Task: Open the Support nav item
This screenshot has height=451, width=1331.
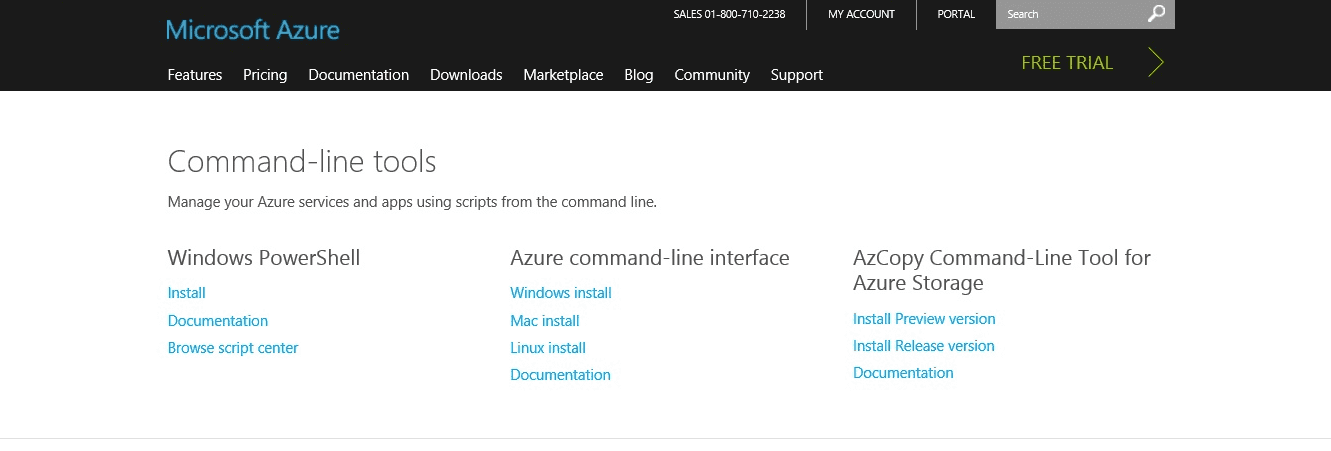Action: 797,75
